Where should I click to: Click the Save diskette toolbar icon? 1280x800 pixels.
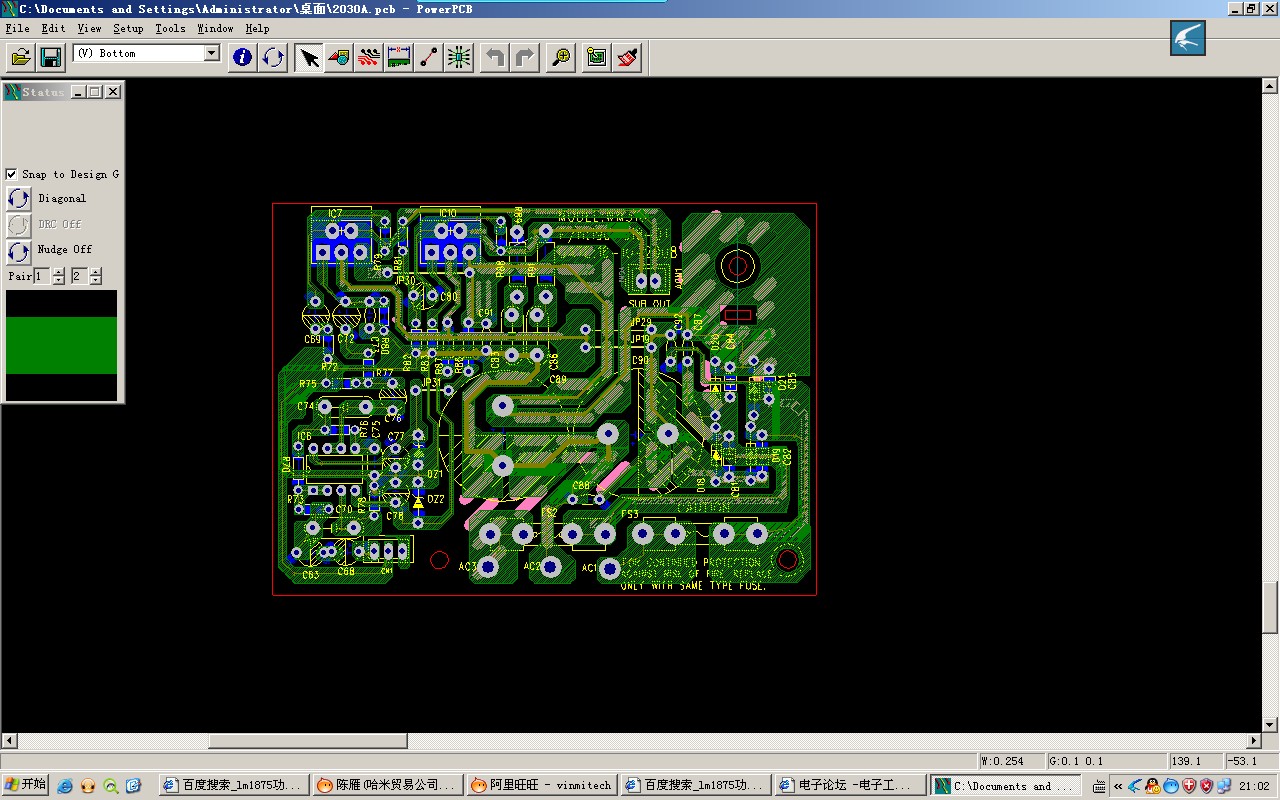pos(51,57)
